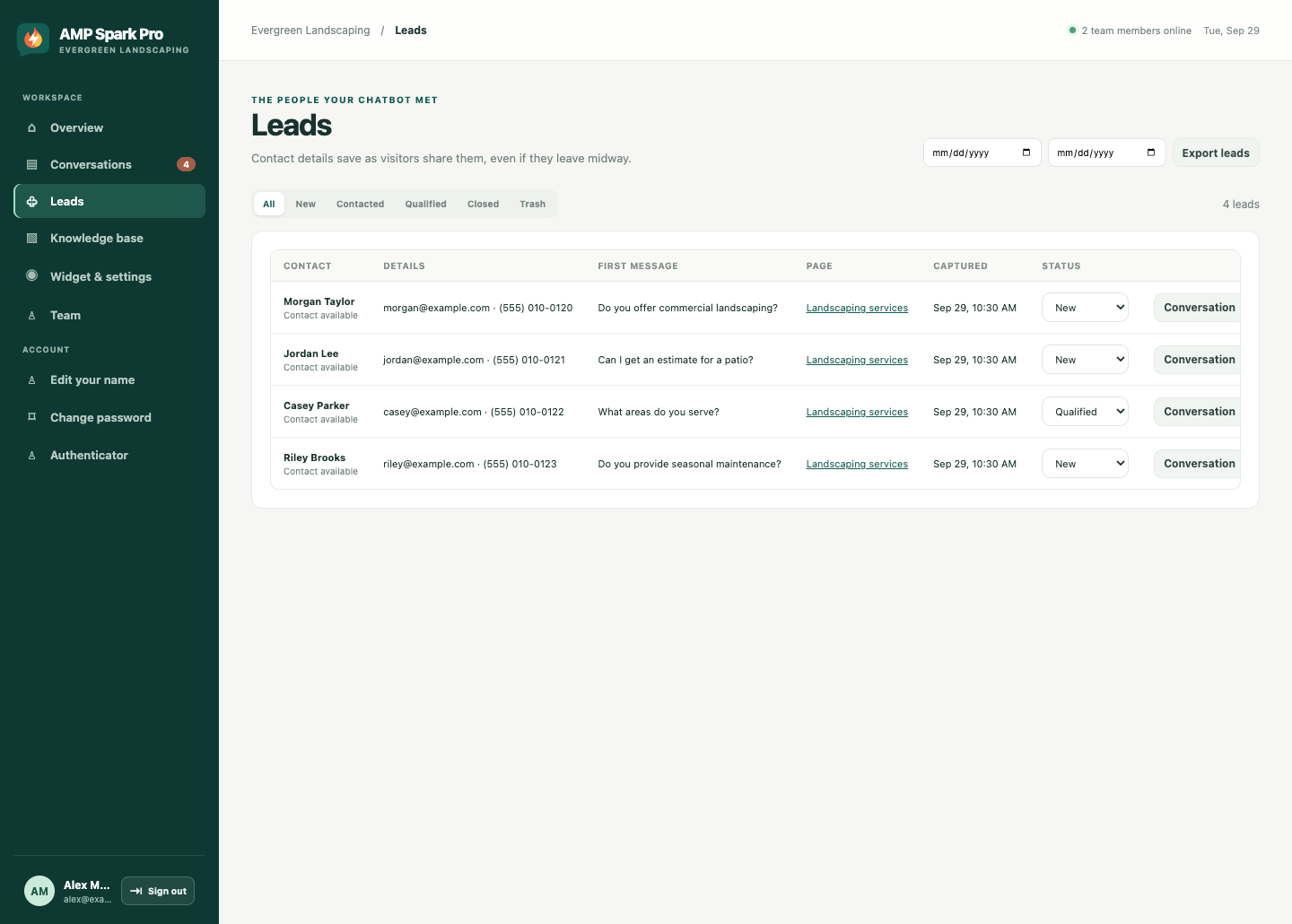Click the end date input field
Screen dimensions: 1292x924
(1107, 153)
